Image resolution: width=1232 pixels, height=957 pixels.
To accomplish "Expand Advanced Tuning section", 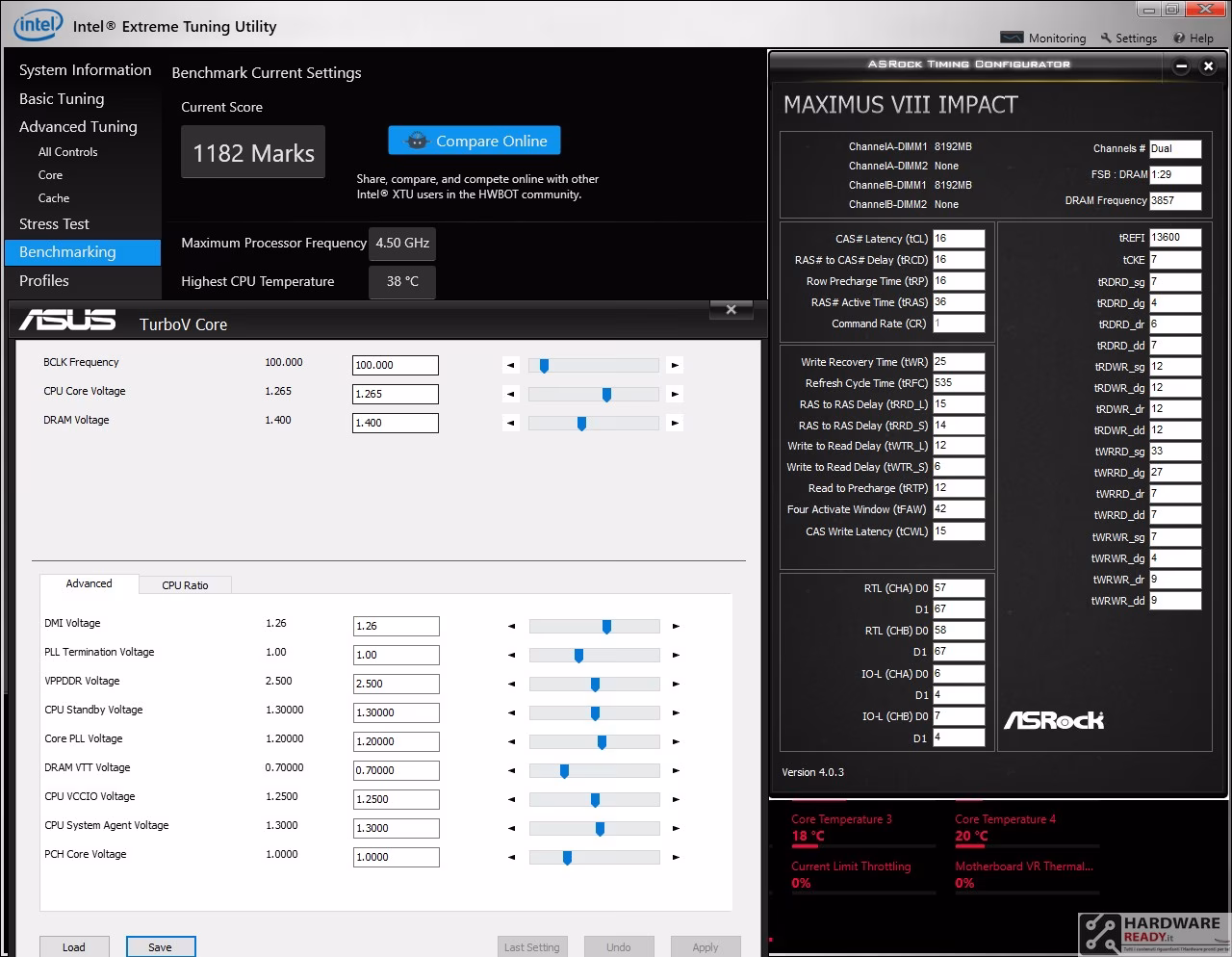I will [x=78, y=126].
